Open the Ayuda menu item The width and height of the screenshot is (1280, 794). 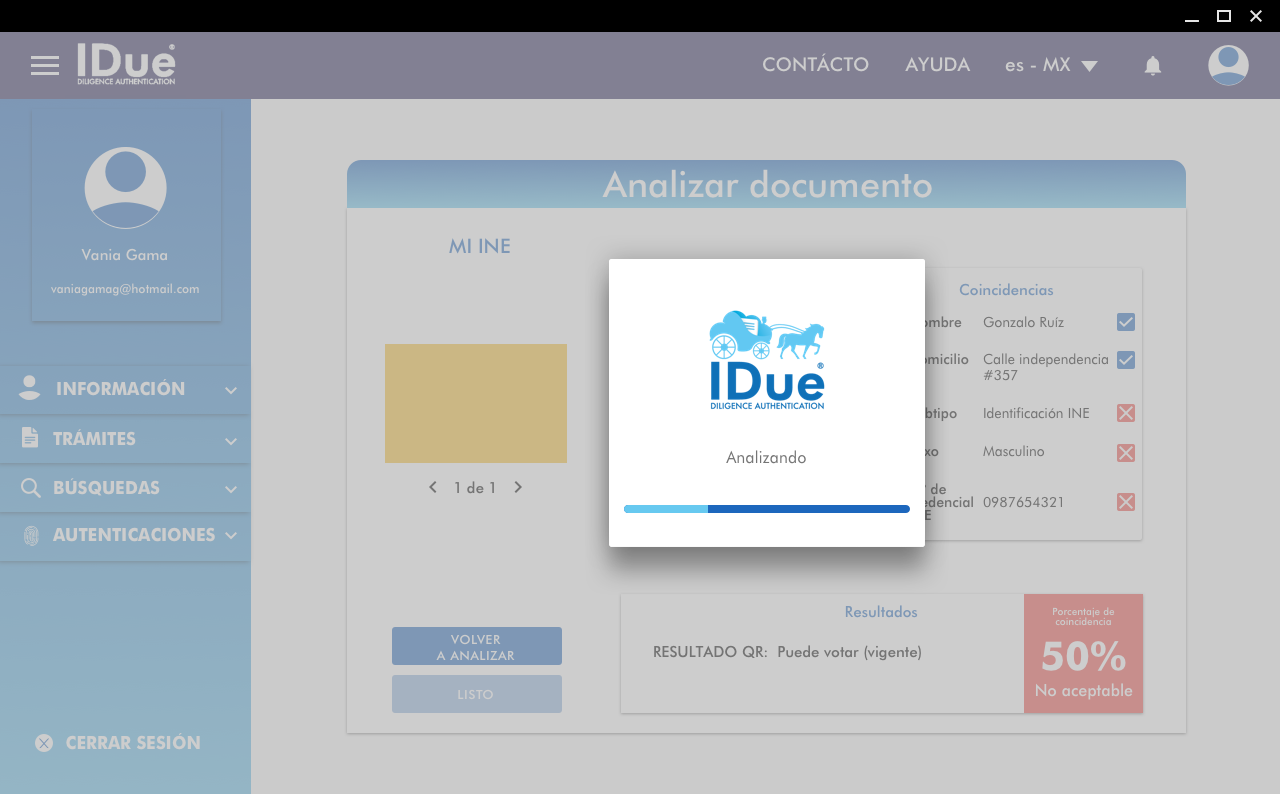[937, 65]
